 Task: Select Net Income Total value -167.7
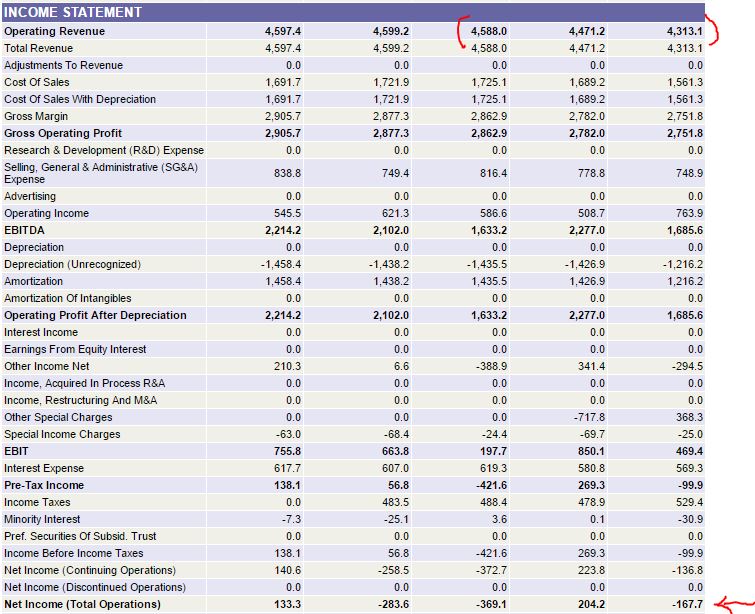click(687, 604)
